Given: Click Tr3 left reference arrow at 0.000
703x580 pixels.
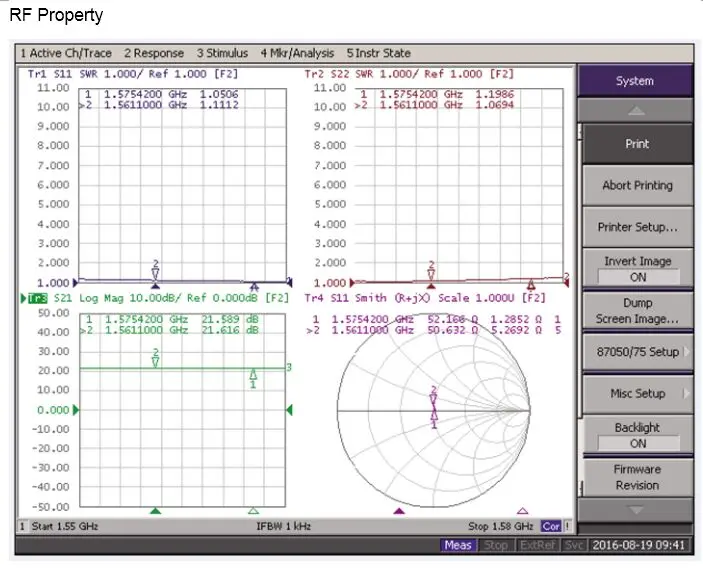Looking at the screenshot, I should [76, 410].
